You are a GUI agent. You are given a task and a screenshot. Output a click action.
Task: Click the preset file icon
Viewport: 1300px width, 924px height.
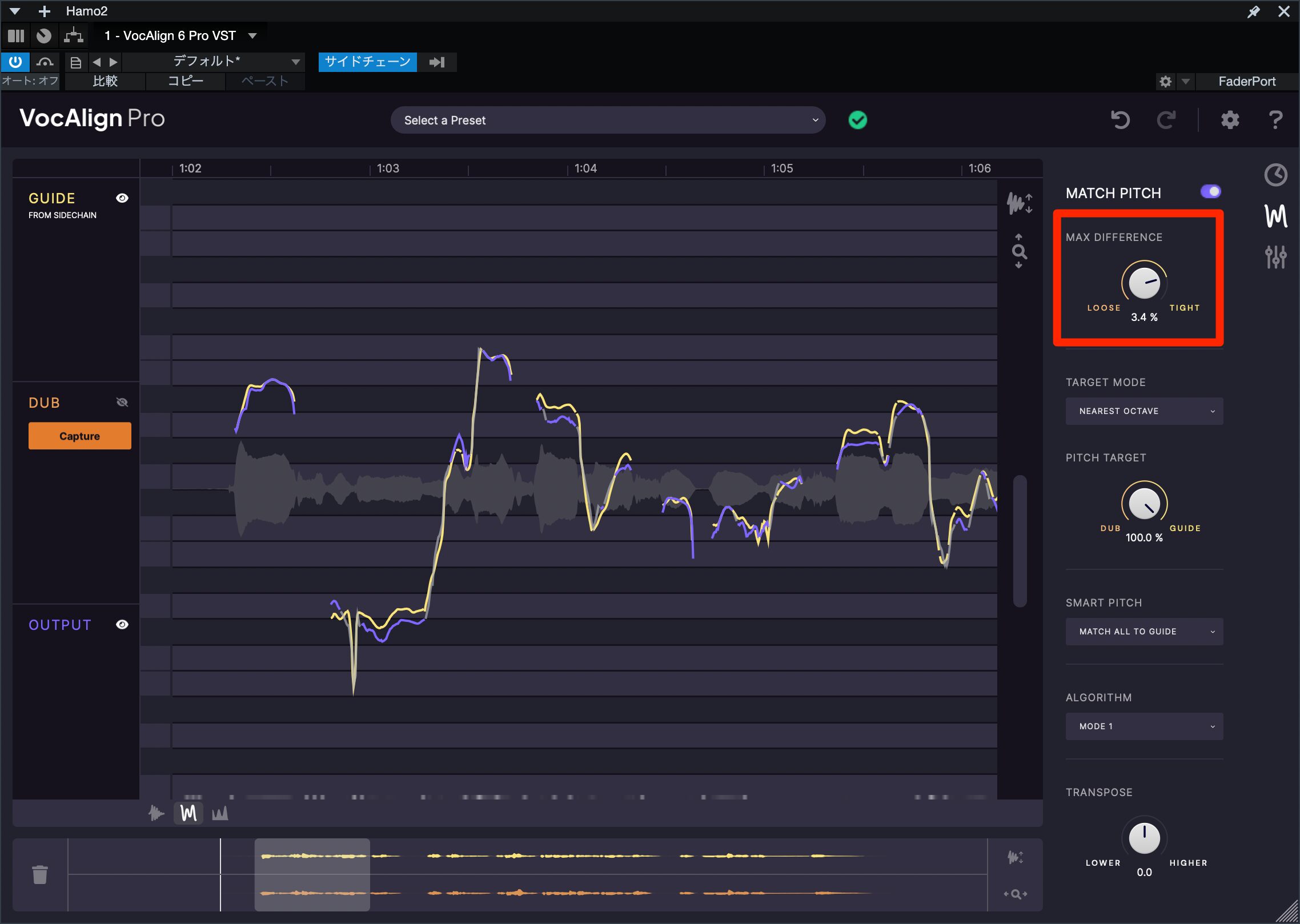(x=75, y=62)
